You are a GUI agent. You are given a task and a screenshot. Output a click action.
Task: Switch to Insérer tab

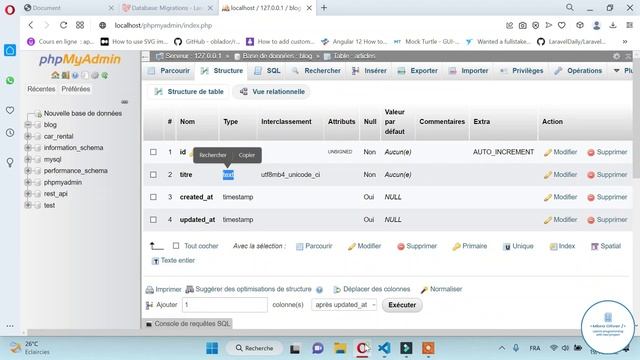point(369,71)
